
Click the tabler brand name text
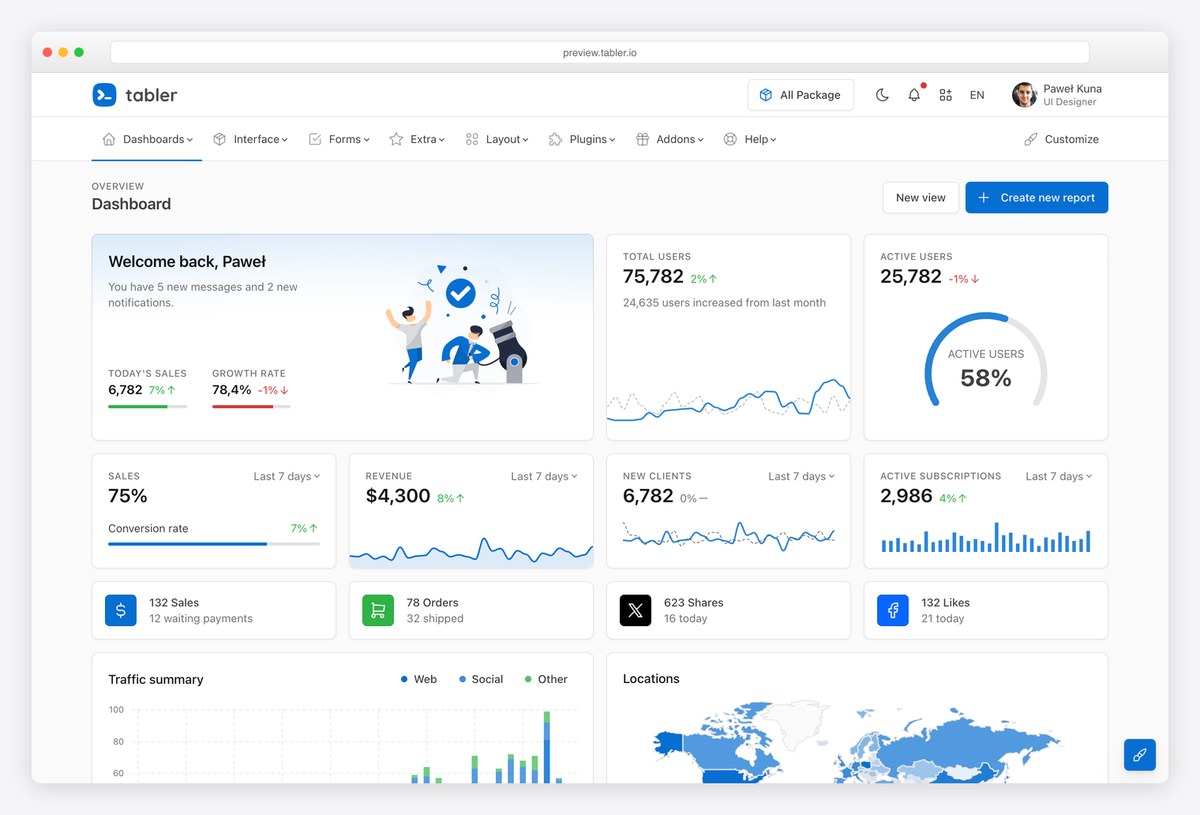point(151,95)
